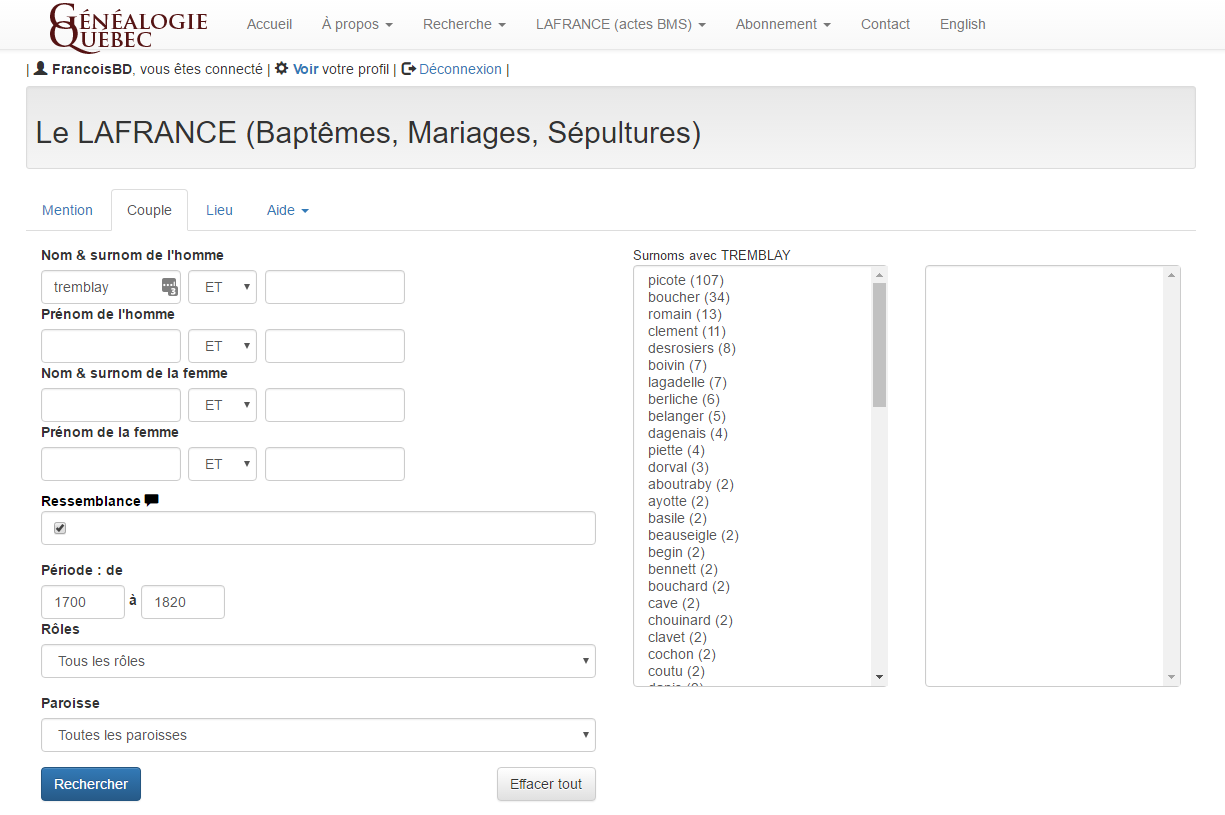Select bouchard (2) in the surnames list
The image size is (1225, 815).
(689, 586)
